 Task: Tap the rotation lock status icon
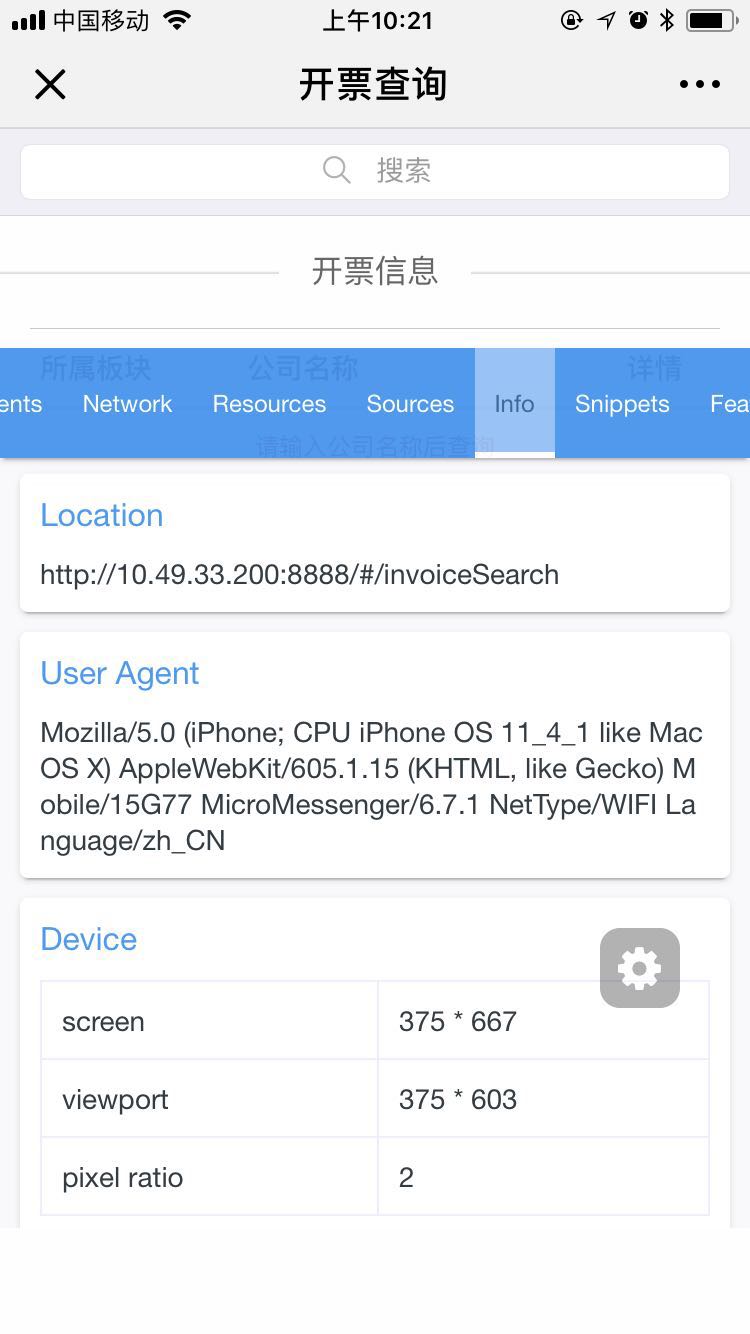tap(572, 20)
